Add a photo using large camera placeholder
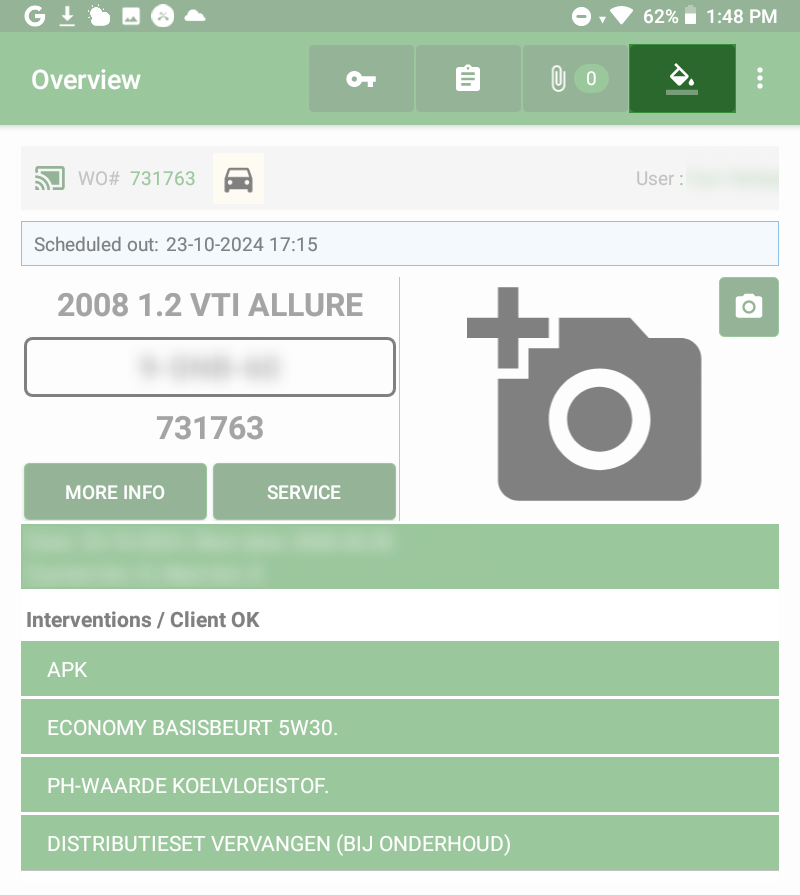This screenshot has width=800, height=895. point(585,395)
